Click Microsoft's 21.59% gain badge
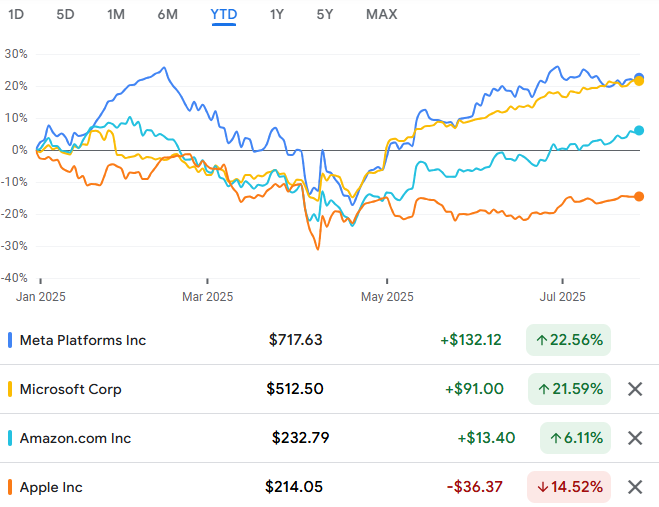The image size is (659, 507). click(x=569, y=389)
